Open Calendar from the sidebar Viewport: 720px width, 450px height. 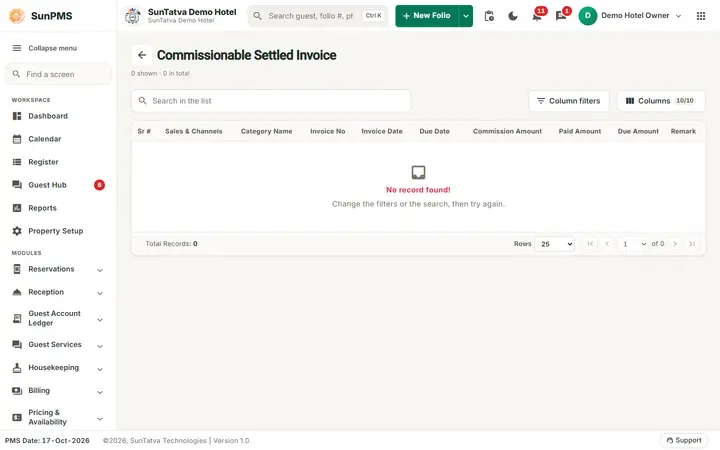tap(58, 139)
